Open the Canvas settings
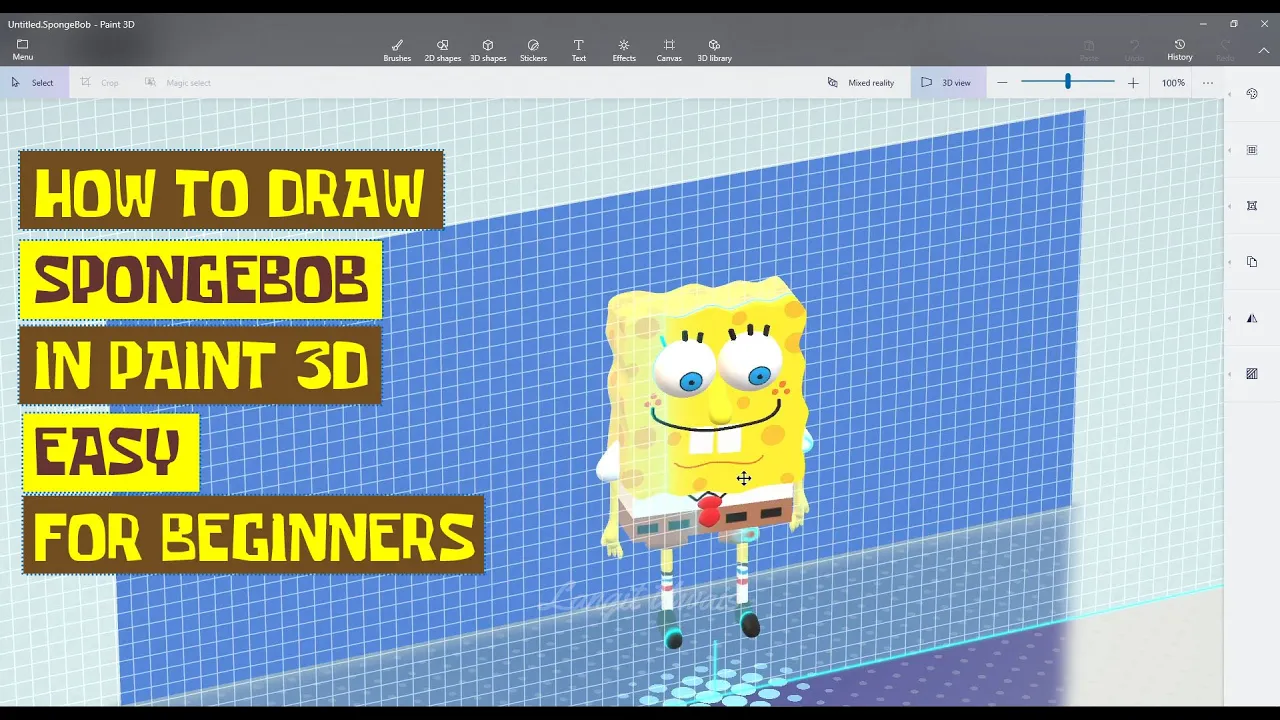1280x720 pixels. [x=669, y=50]
